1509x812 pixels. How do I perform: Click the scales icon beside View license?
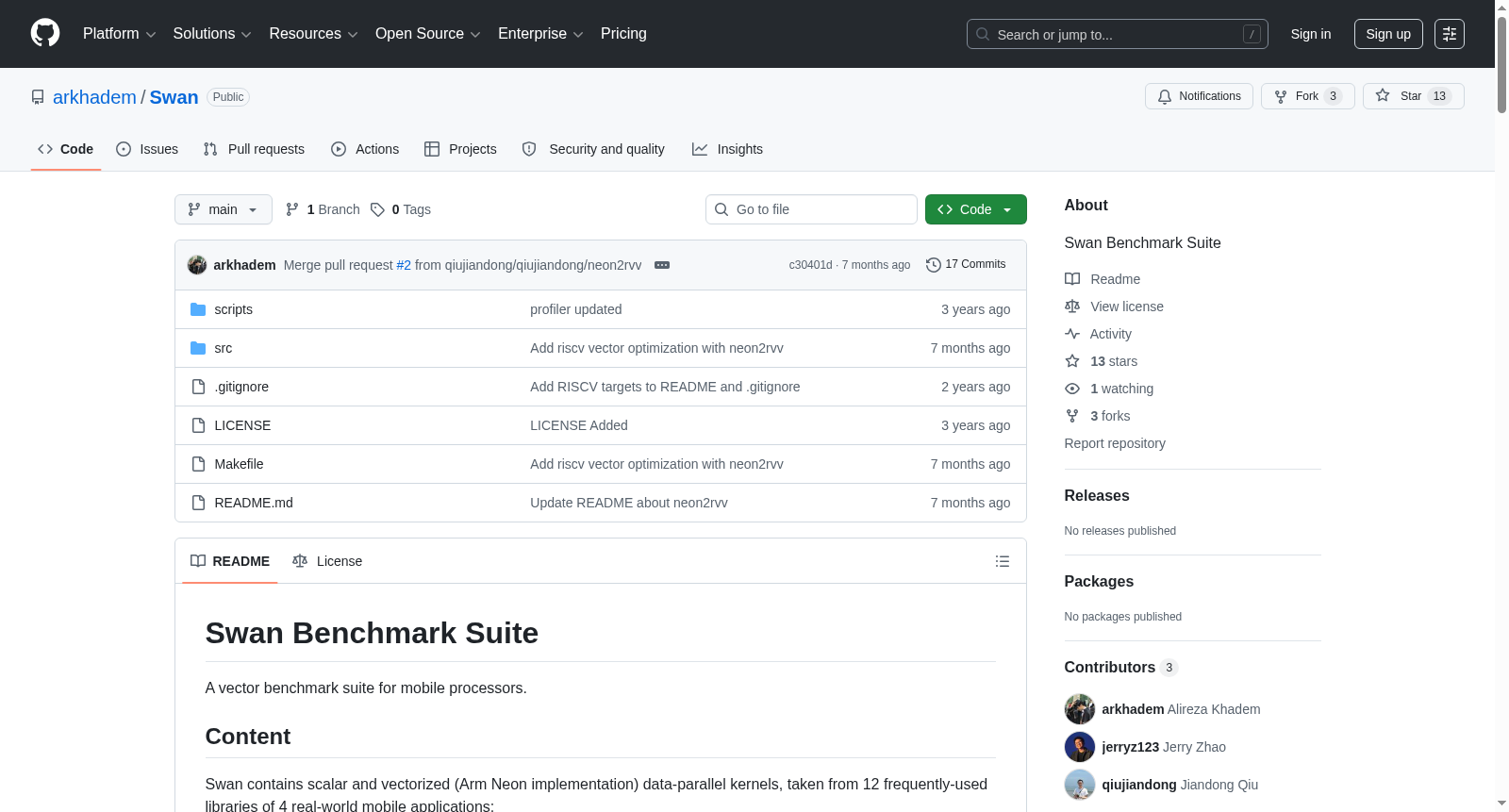coord(1072,307)
